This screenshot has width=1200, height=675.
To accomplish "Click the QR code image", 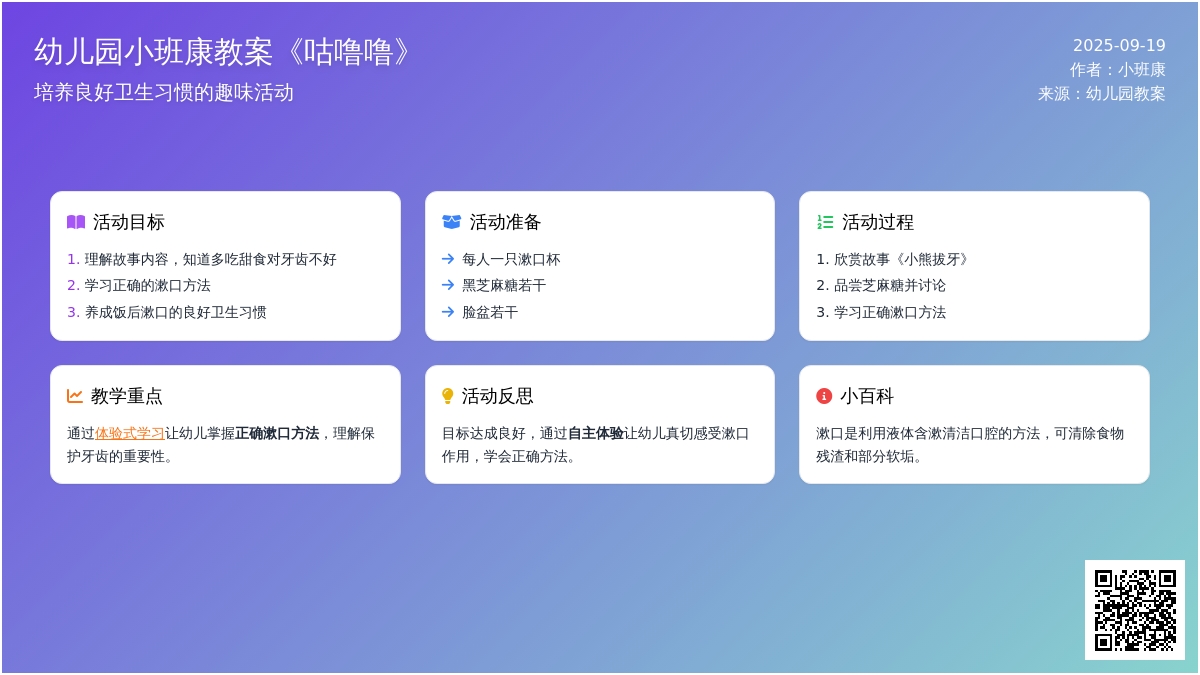I will (1134, 609).
